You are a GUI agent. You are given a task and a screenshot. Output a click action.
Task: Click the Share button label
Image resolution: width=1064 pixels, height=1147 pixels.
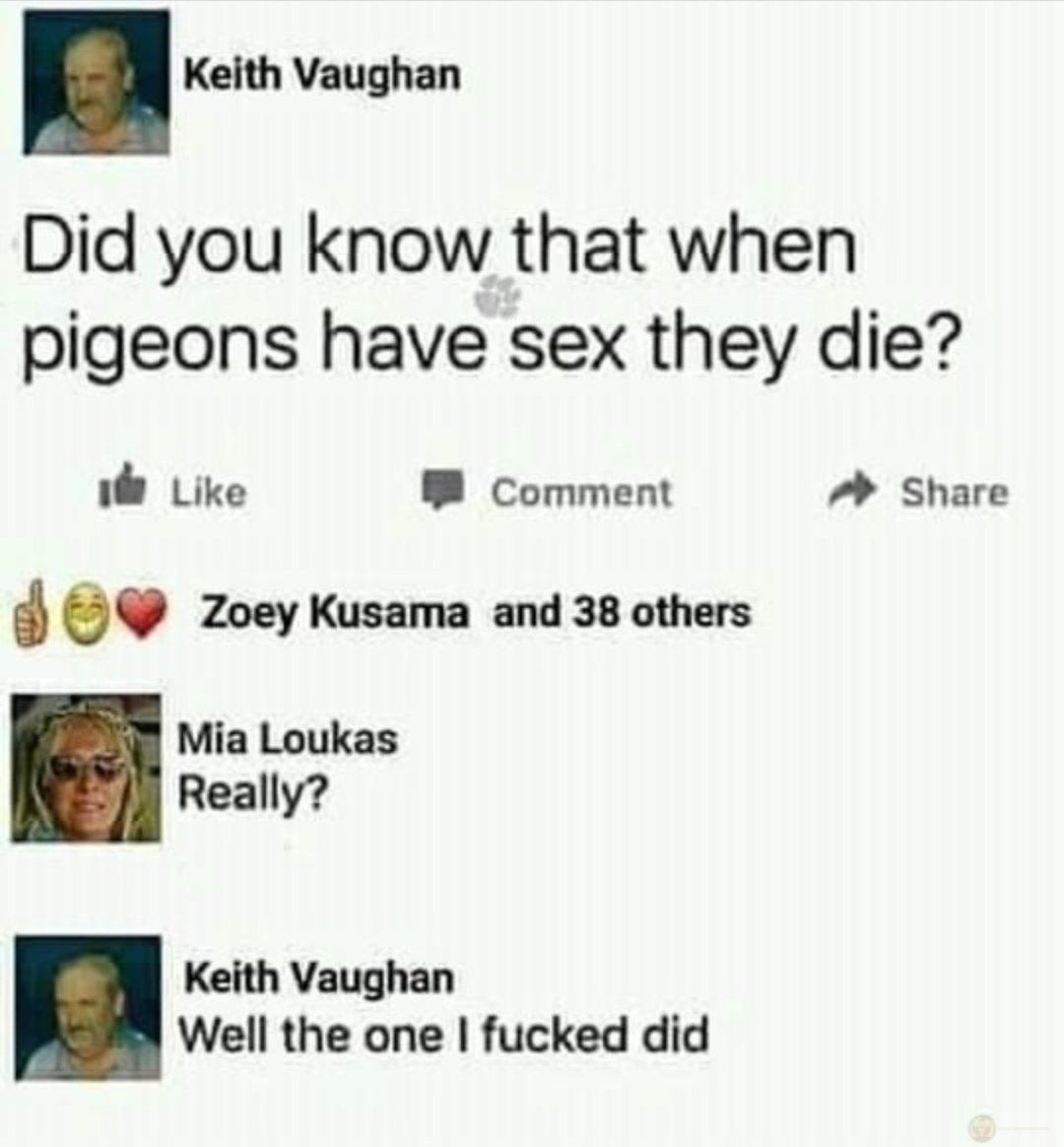954,492
